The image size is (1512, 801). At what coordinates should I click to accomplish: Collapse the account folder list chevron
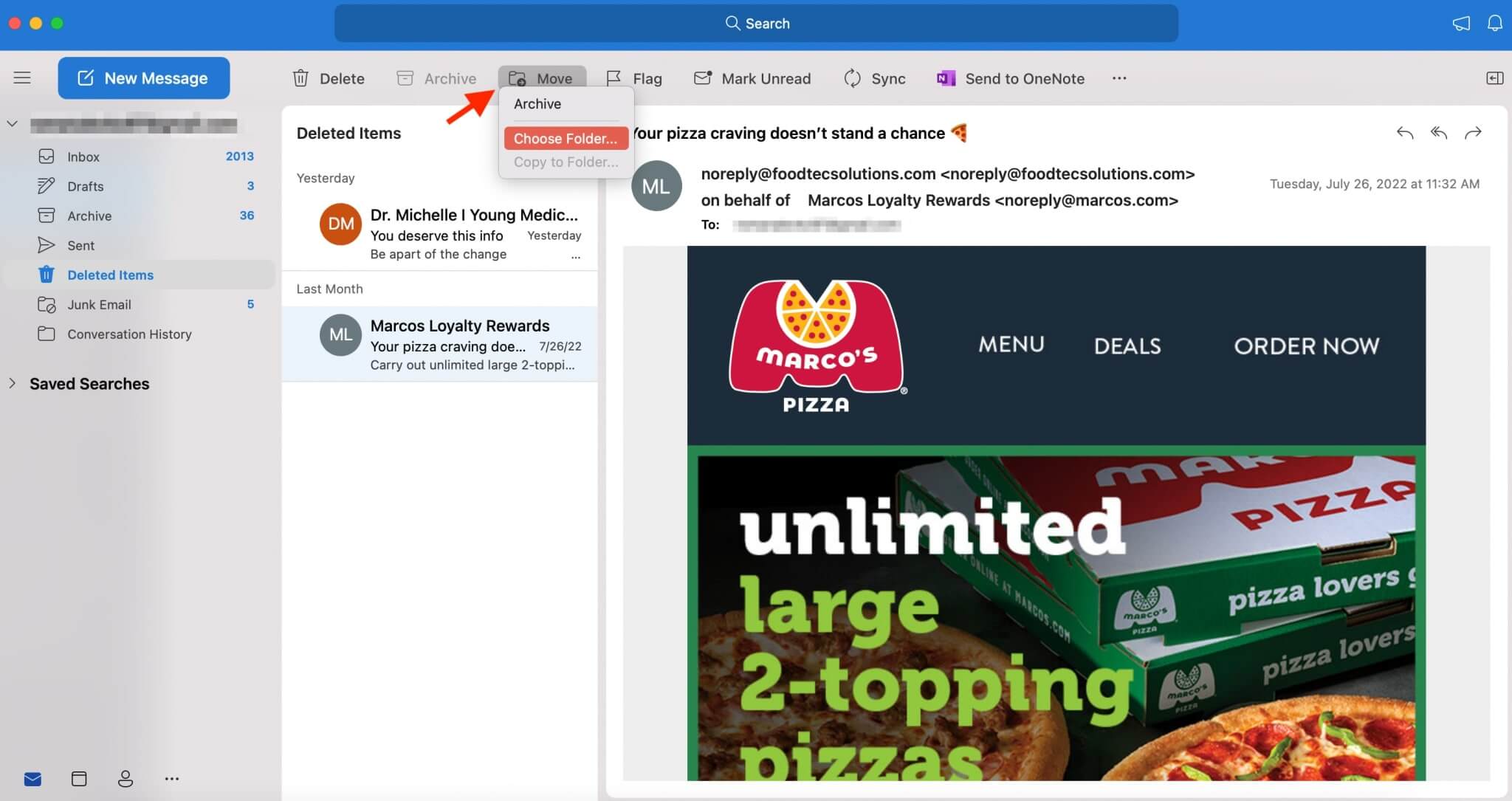click(x=13, y=124)
